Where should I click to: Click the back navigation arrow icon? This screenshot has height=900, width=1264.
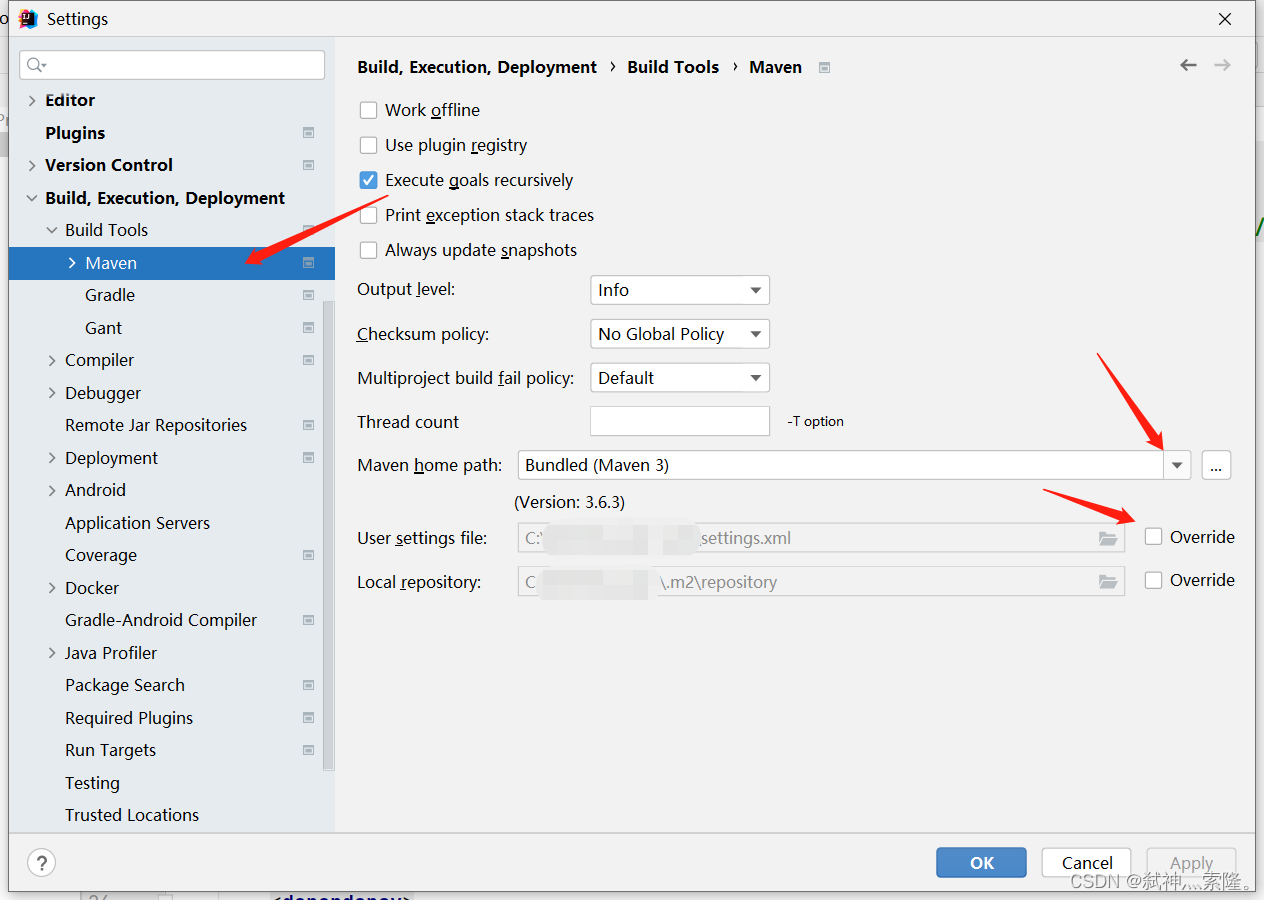pyautogui.click(x=1188, y=65)
